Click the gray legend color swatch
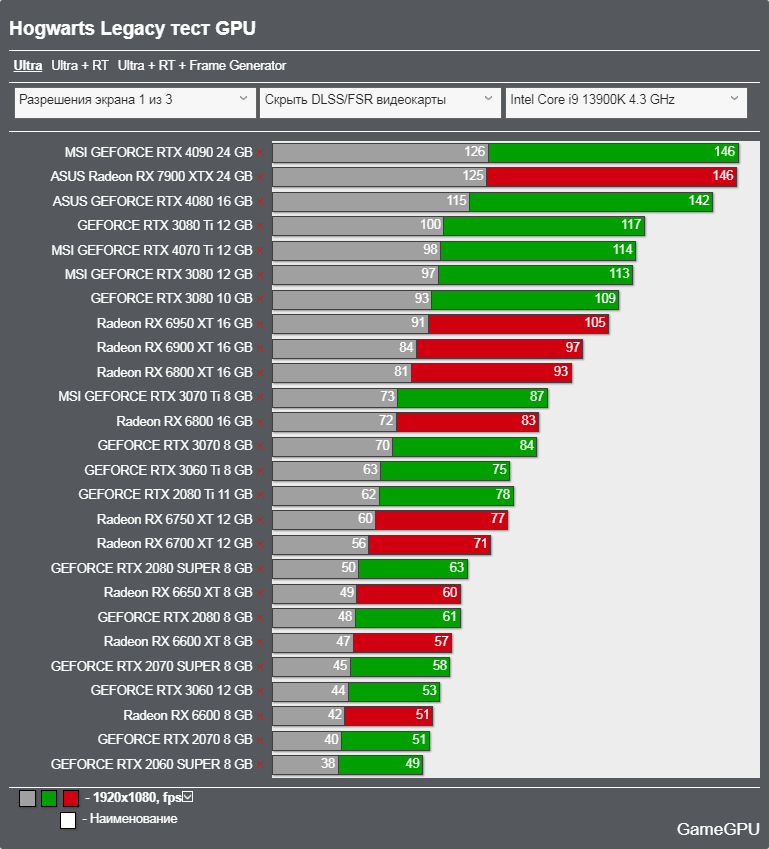 27,798
